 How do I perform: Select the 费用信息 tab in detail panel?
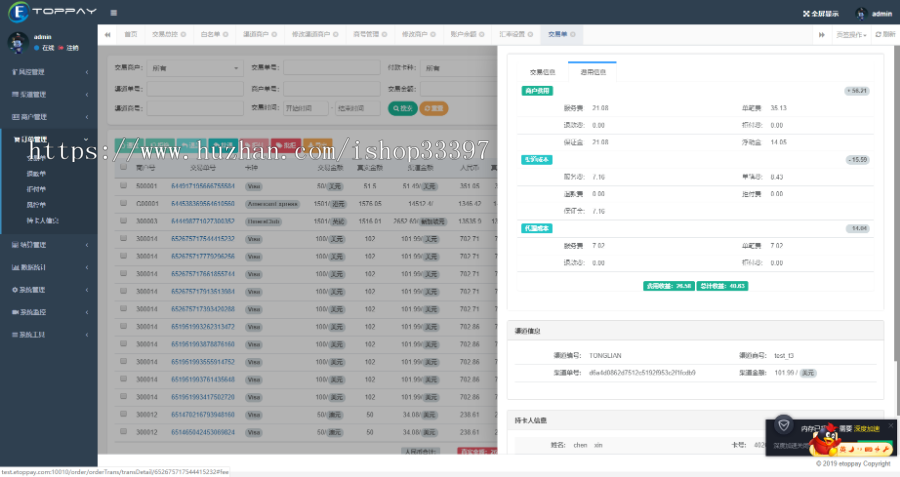coord(592,72)
